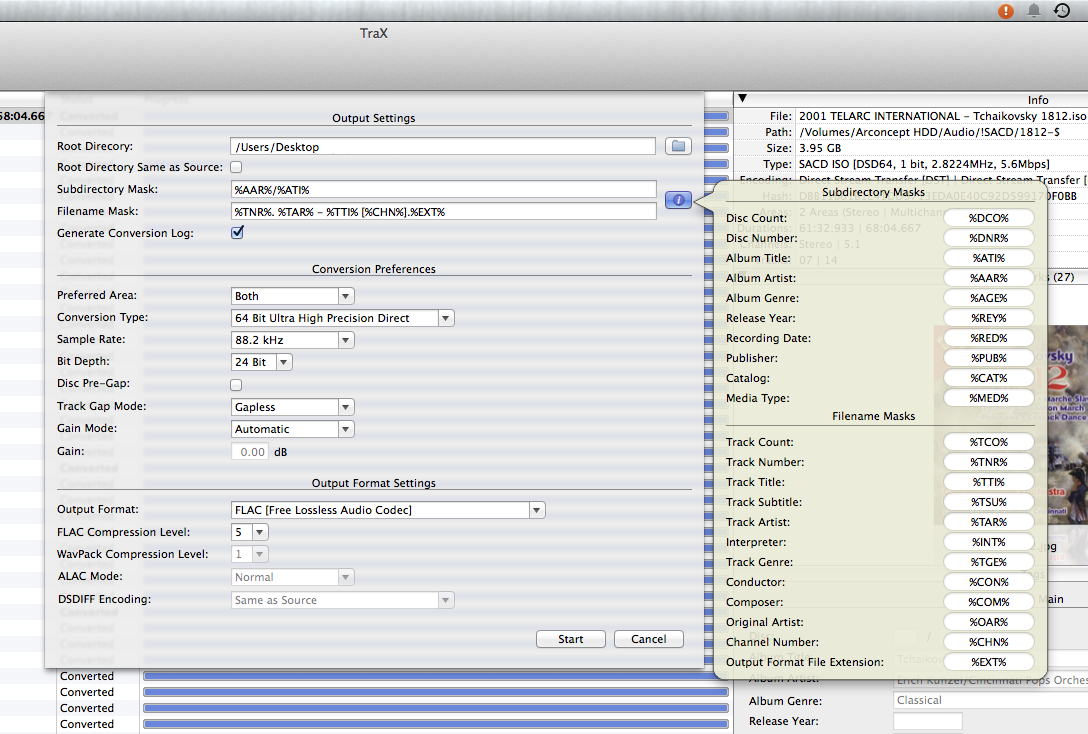This screenshot has width=1088, height=734.
Task: Open the Preferred Area dropdown
Action: (x=292, y=296)
